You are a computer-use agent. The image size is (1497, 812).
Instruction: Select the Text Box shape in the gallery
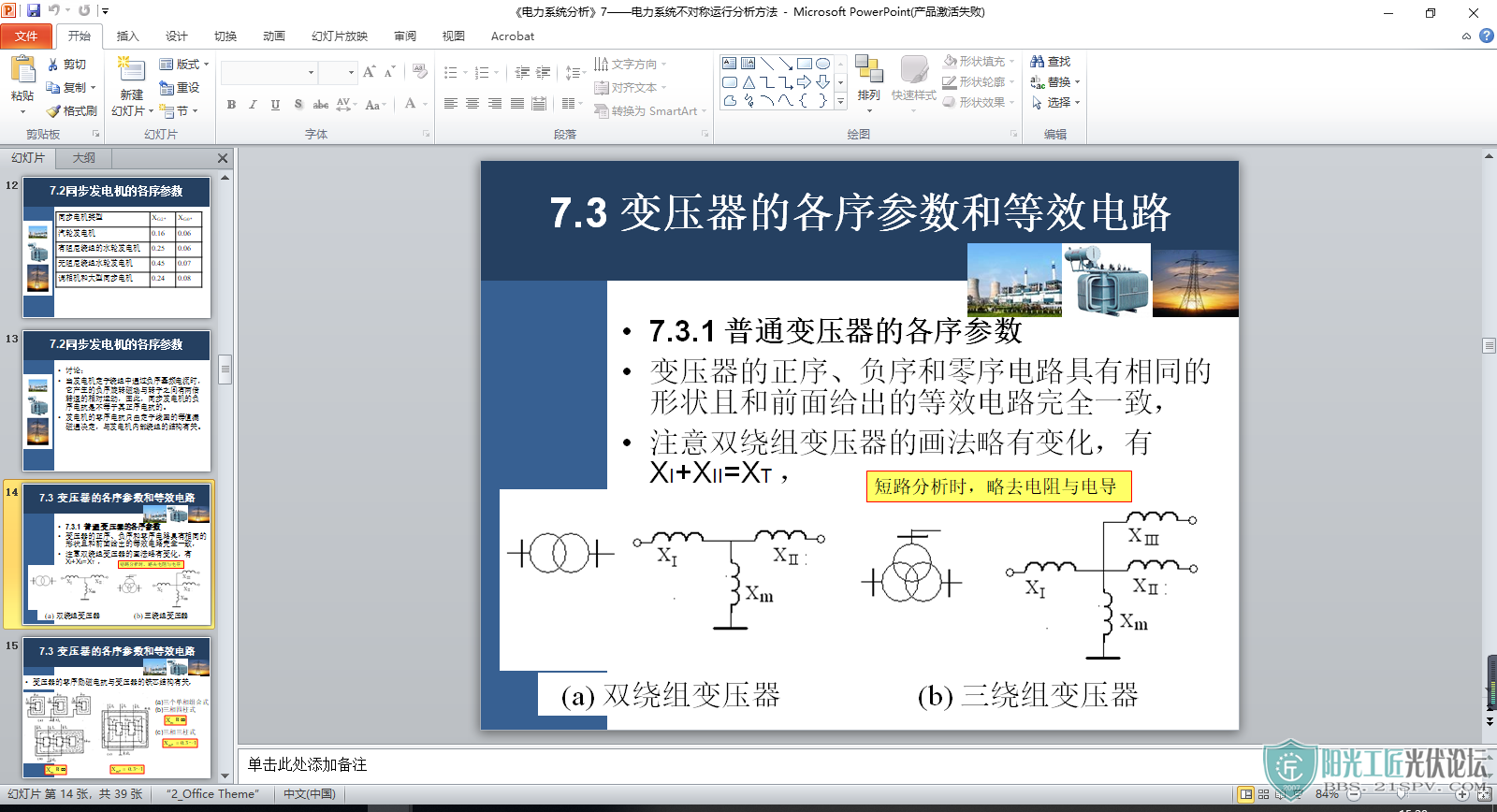(x=730, y=64)
